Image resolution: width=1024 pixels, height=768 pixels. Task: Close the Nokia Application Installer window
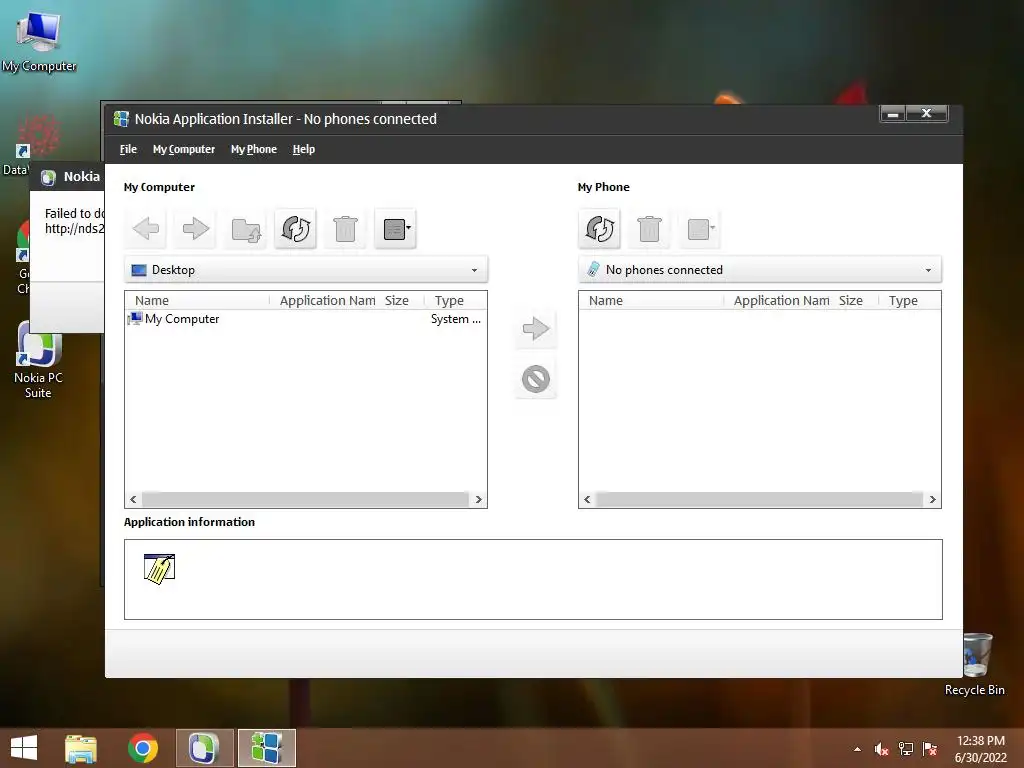pyautogui.click(x=926, y=114)
